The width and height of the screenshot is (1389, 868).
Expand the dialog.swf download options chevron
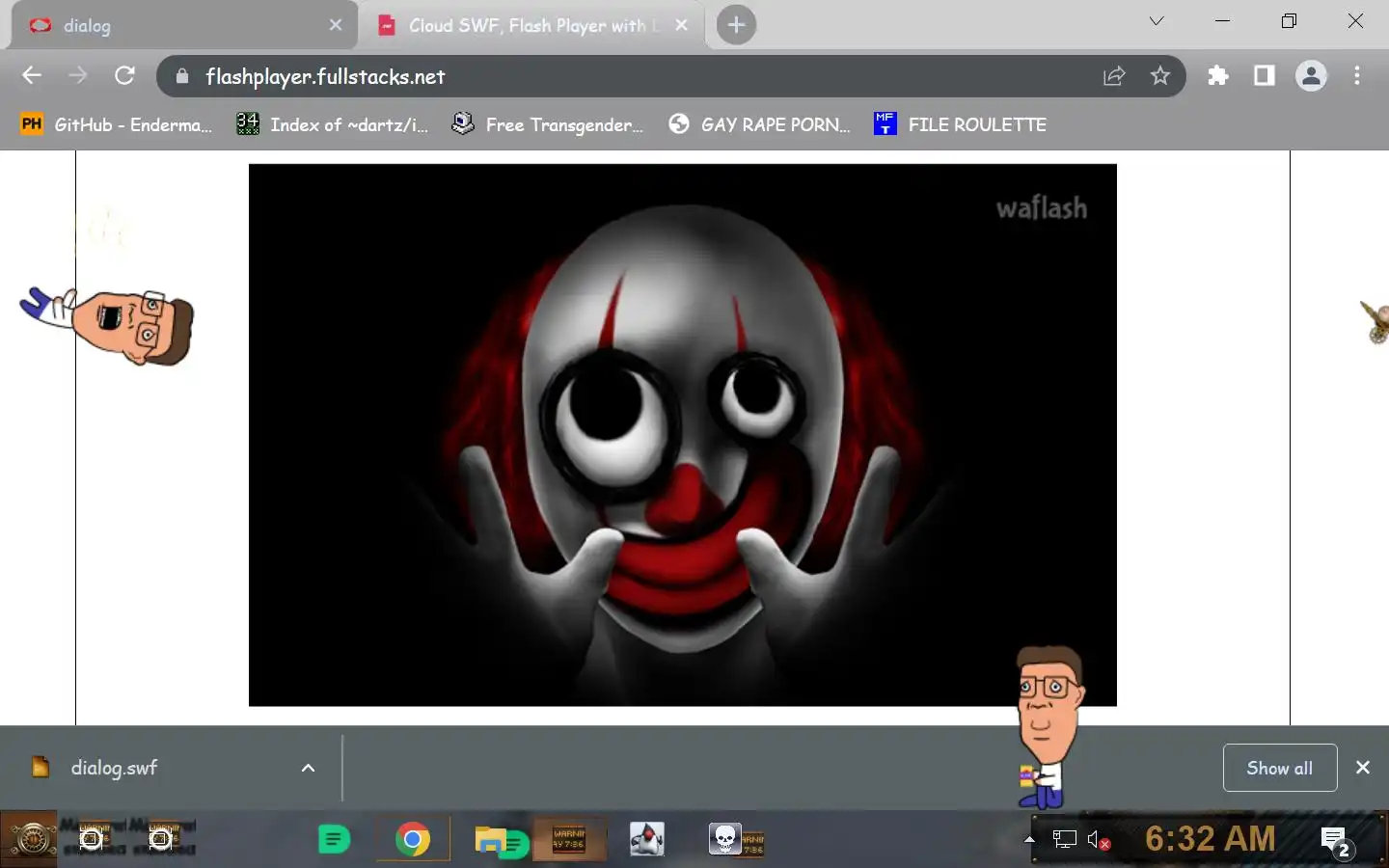tap(308, 768)
